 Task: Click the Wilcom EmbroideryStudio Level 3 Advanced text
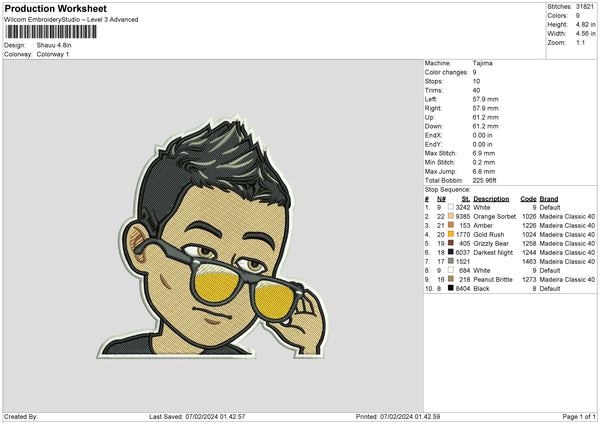coord(71,20)
